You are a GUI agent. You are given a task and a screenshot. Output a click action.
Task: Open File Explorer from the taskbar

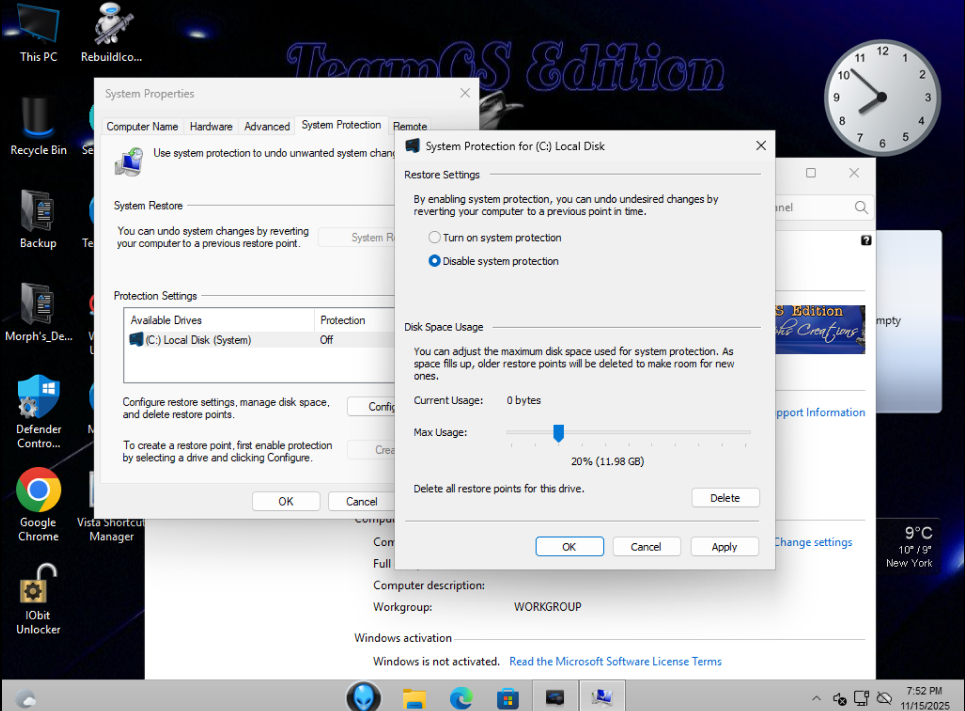pyautogui.click(x=415, y=697)
